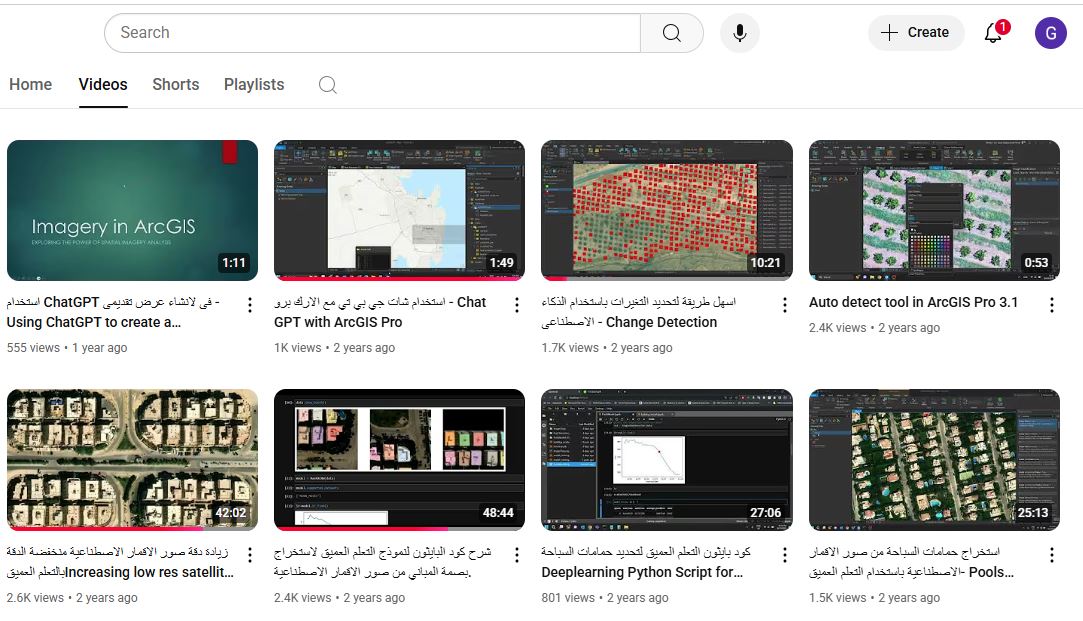
Task: Open the Playlists tab
Action: click(x=253, y=84)
